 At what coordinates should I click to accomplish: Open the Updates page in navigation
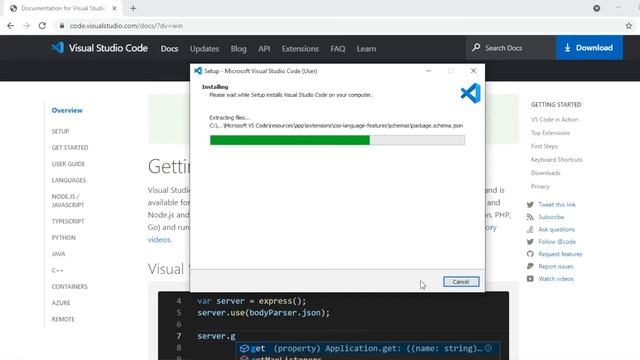point(204,49)
